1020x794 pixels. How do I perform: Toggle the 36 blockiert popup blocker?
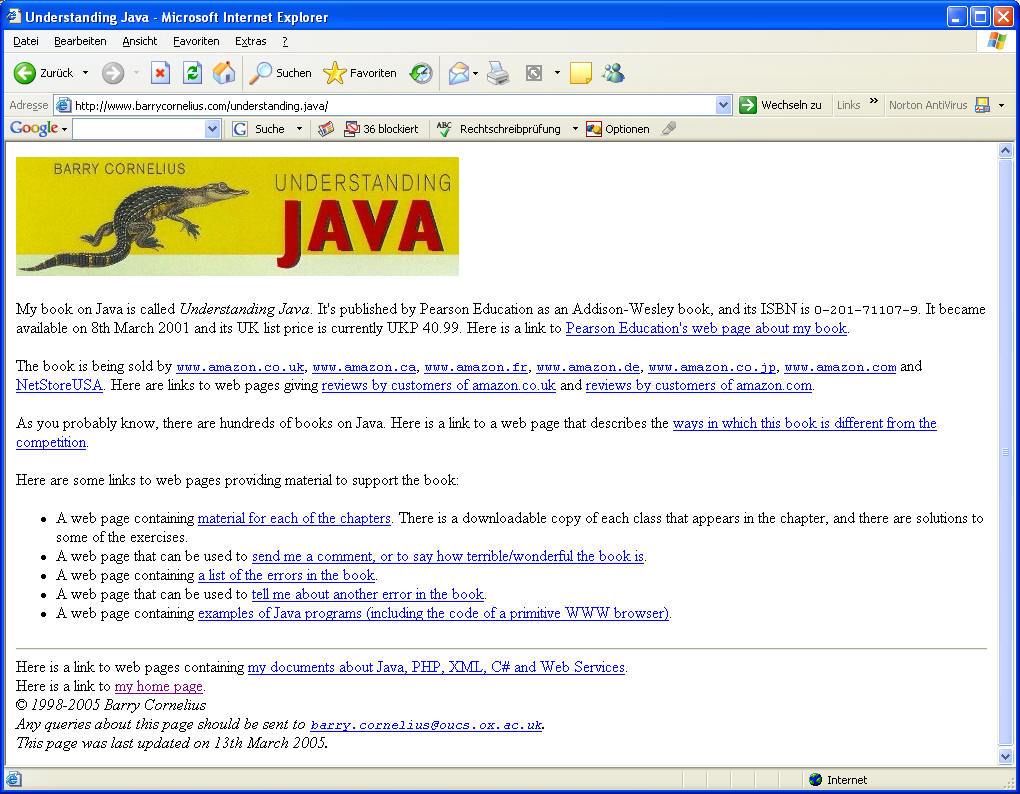click(381, 129)
